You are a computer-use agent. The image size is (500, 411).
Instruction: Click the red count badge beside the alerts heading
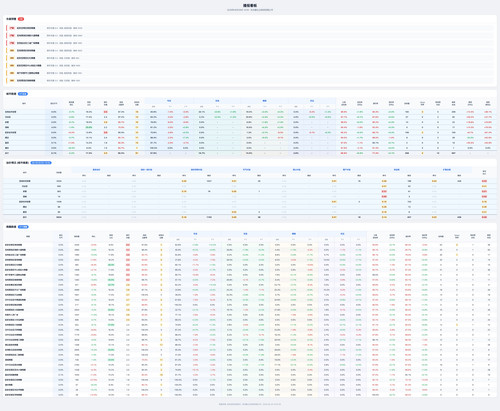coord(21,19)
